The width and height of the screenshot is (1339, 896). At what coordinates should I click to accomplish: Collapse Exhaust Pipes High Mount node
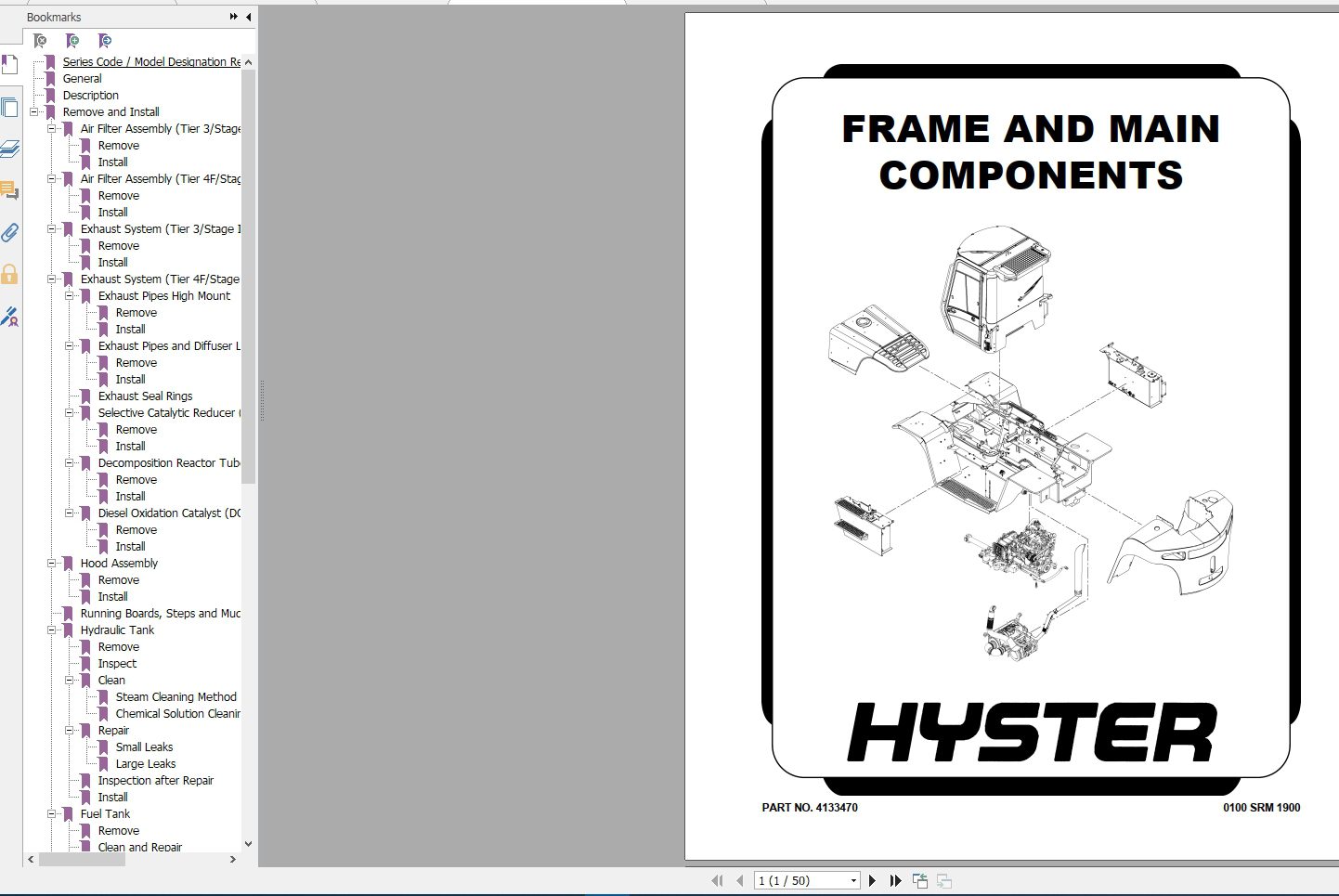(x=70, y=296)
